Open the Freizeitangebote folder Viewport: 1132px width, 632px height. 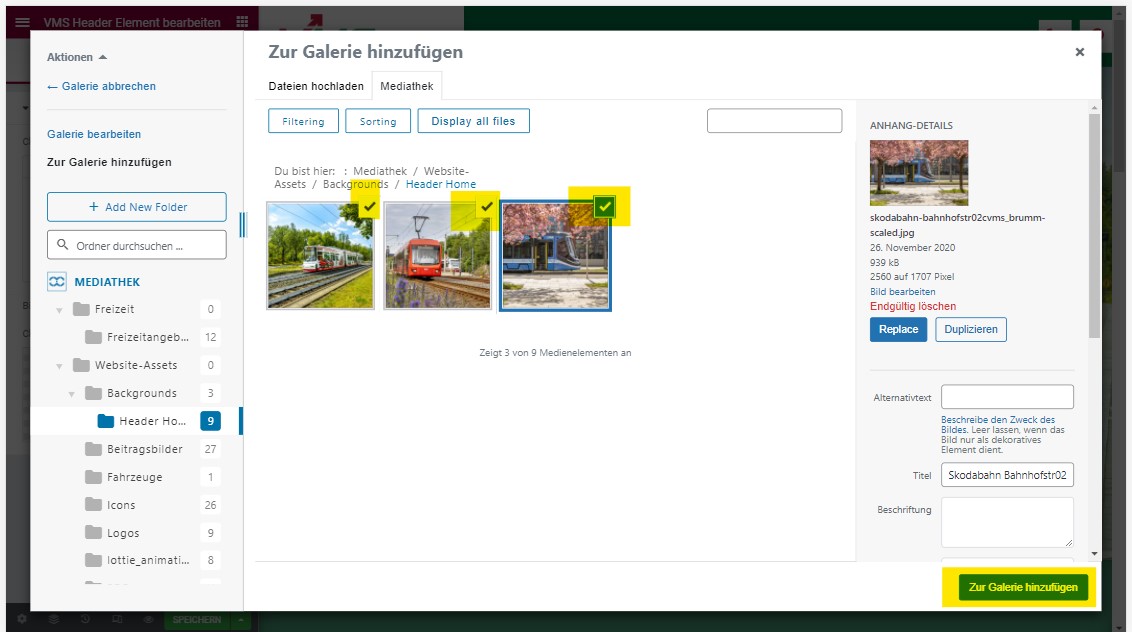point(147,337)
